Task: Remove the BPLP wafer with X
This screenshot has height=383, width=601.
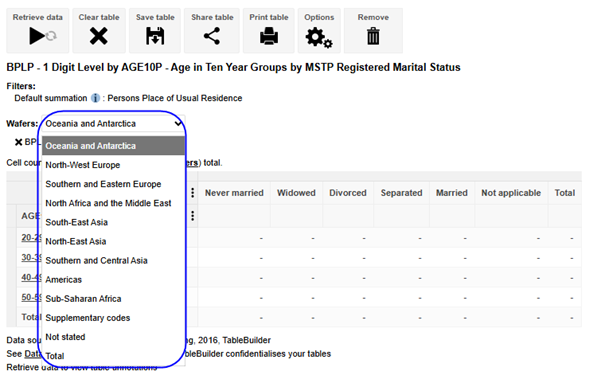Action: (18, 142)
